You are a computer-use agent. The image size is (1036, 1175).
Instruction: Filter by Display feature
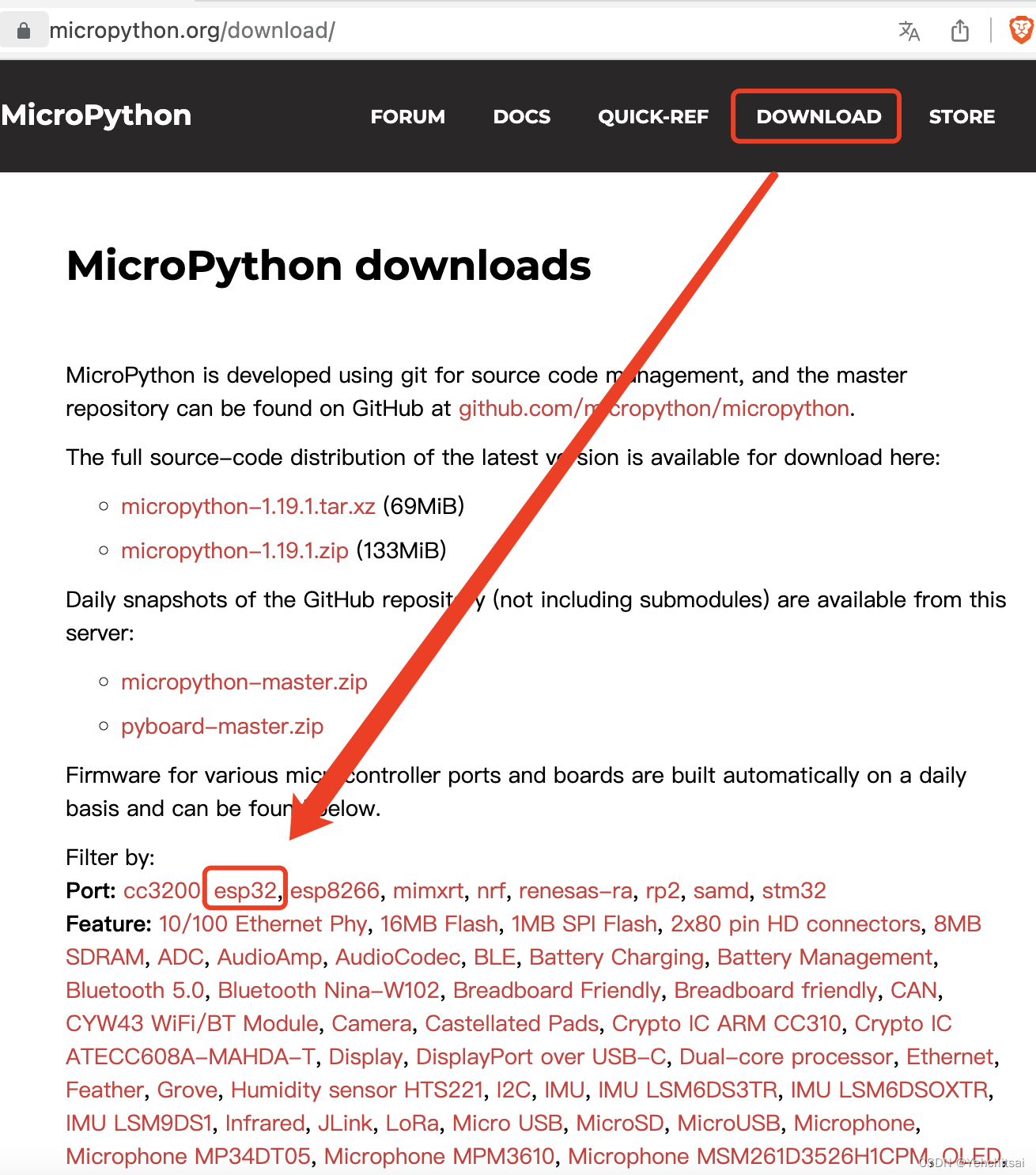click(366, 1057)
